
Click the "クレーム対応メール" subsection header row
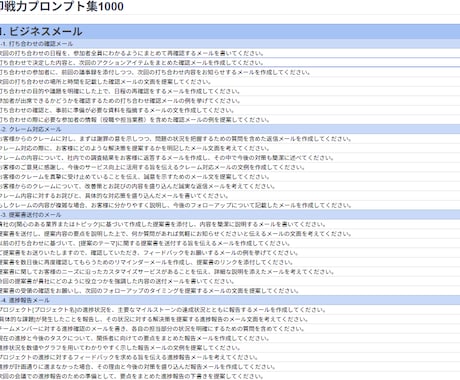click(230, 129)
